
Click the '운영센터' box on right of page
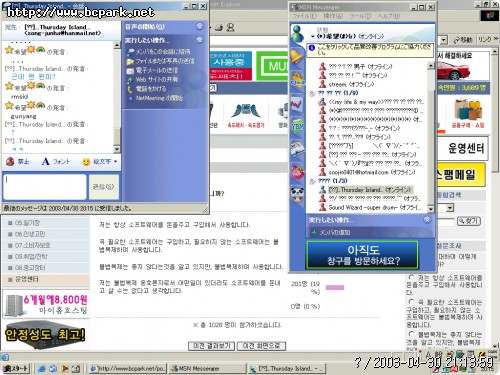[464, 148]
